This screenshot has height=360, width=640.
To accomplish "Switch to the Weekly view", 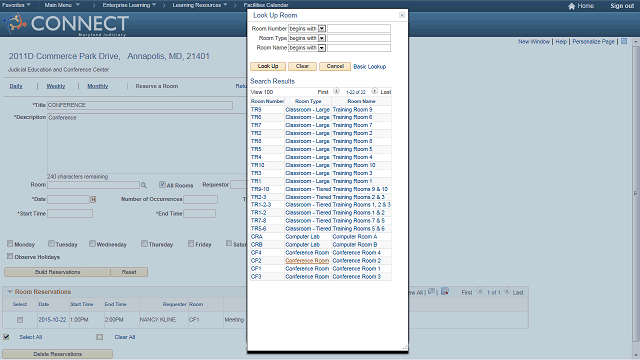I will (x=56, y=86).
